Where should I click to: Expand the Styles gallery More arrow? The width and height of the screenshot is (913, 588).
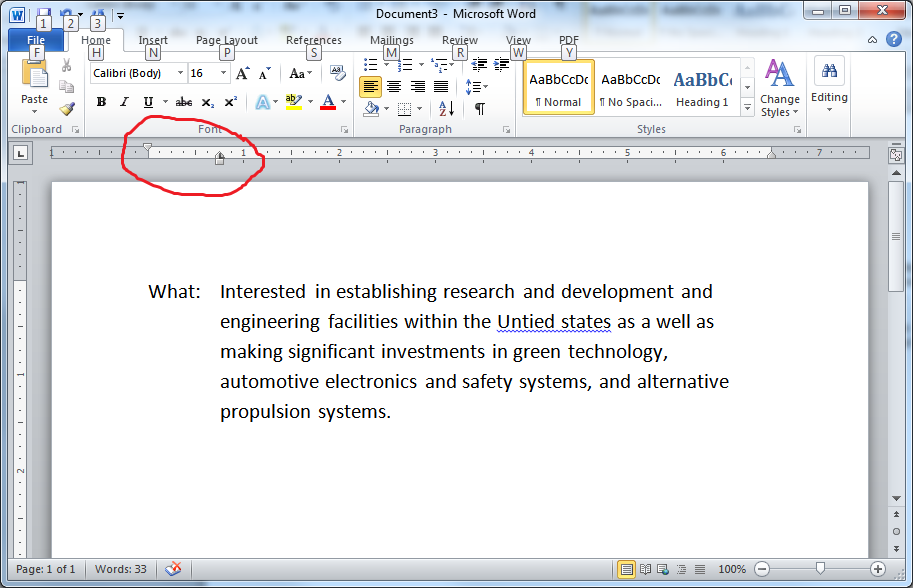pos(748,107)
